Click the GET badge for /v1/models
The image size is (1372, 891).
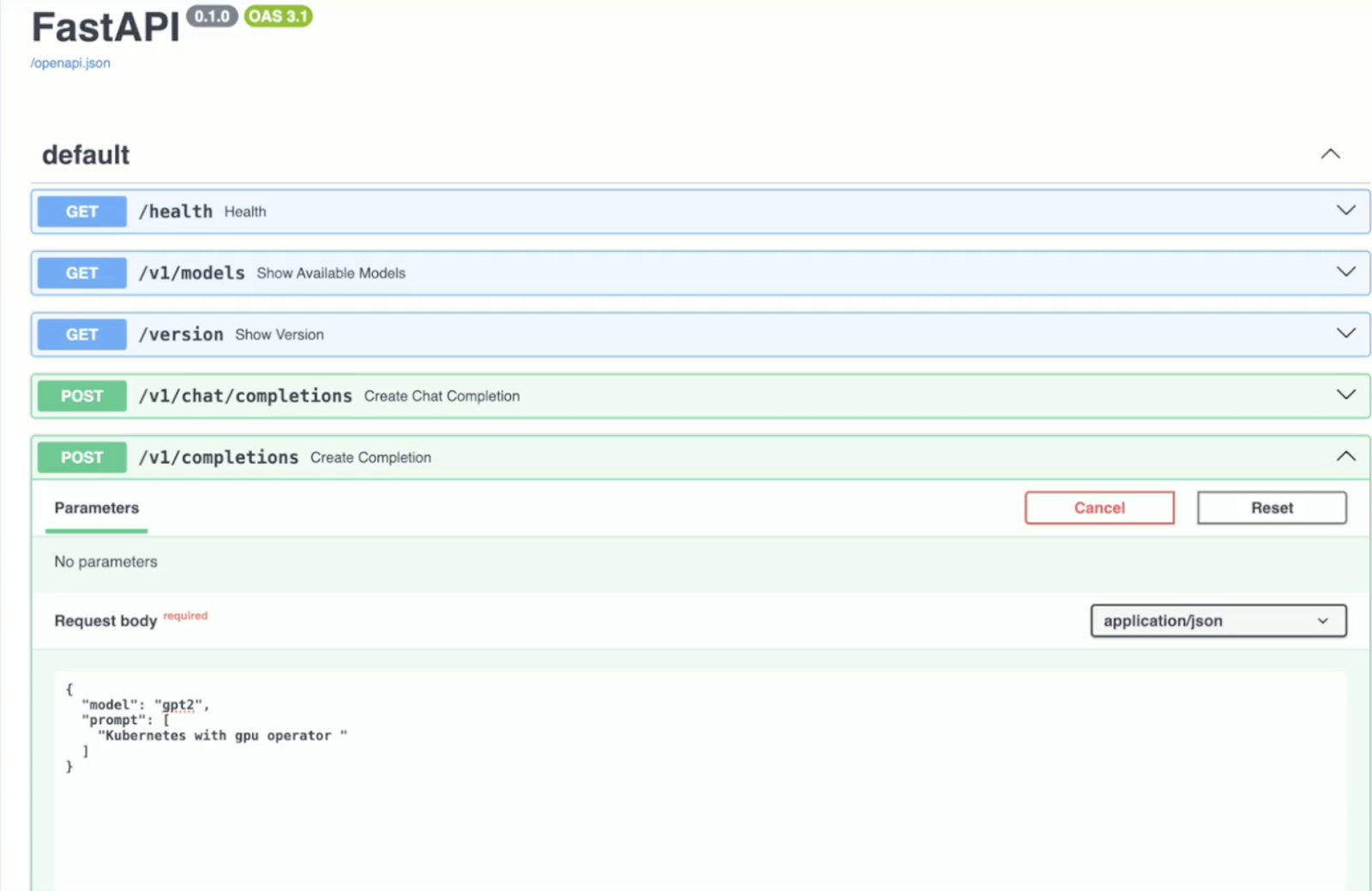tap(82, 273)
